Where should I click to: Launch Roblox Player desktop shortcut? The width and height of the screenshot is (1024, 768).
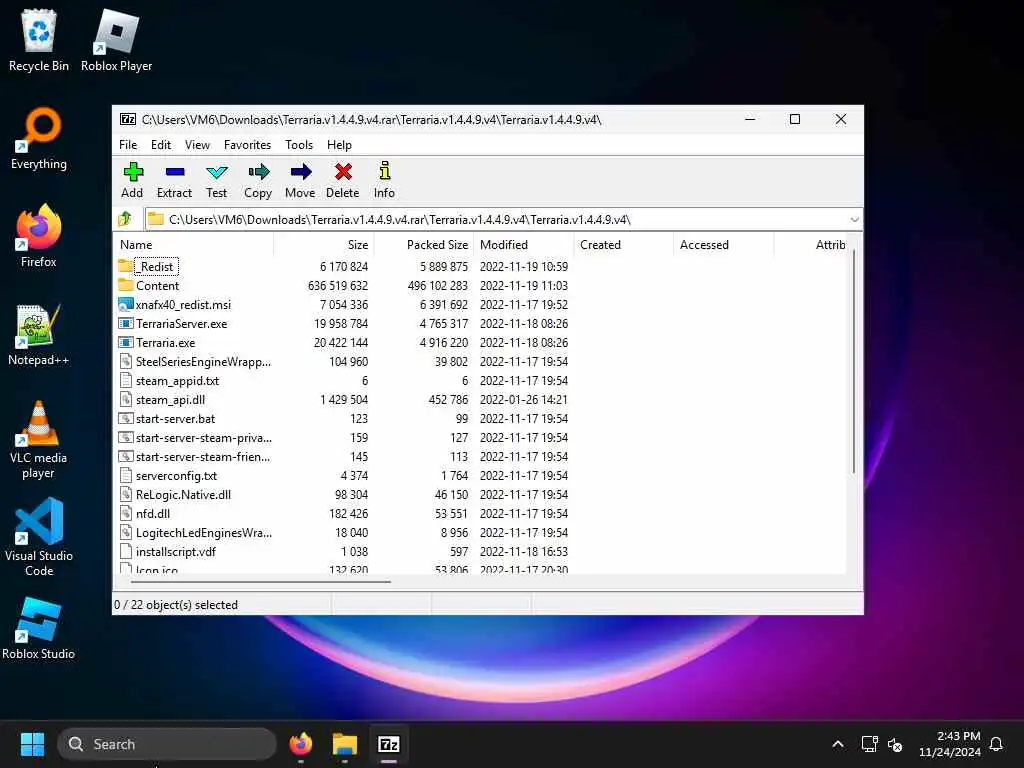click(116, 40)
